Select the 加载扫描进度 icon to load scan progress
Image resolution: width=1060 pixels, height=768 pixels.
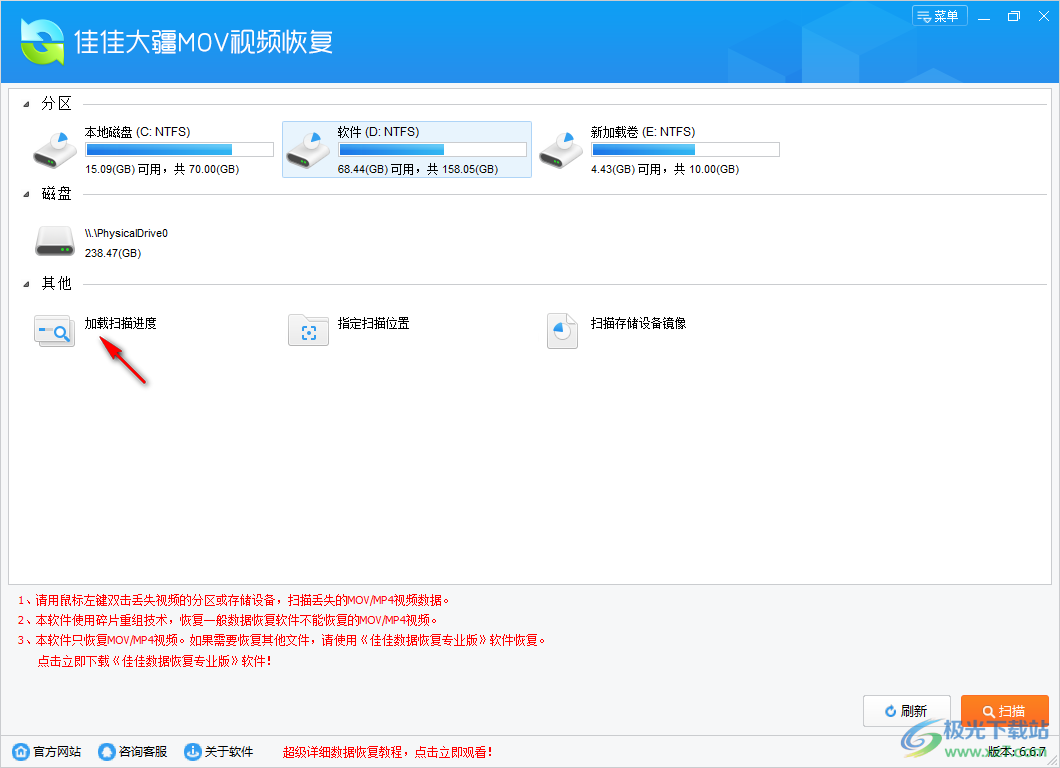point(54,330)
